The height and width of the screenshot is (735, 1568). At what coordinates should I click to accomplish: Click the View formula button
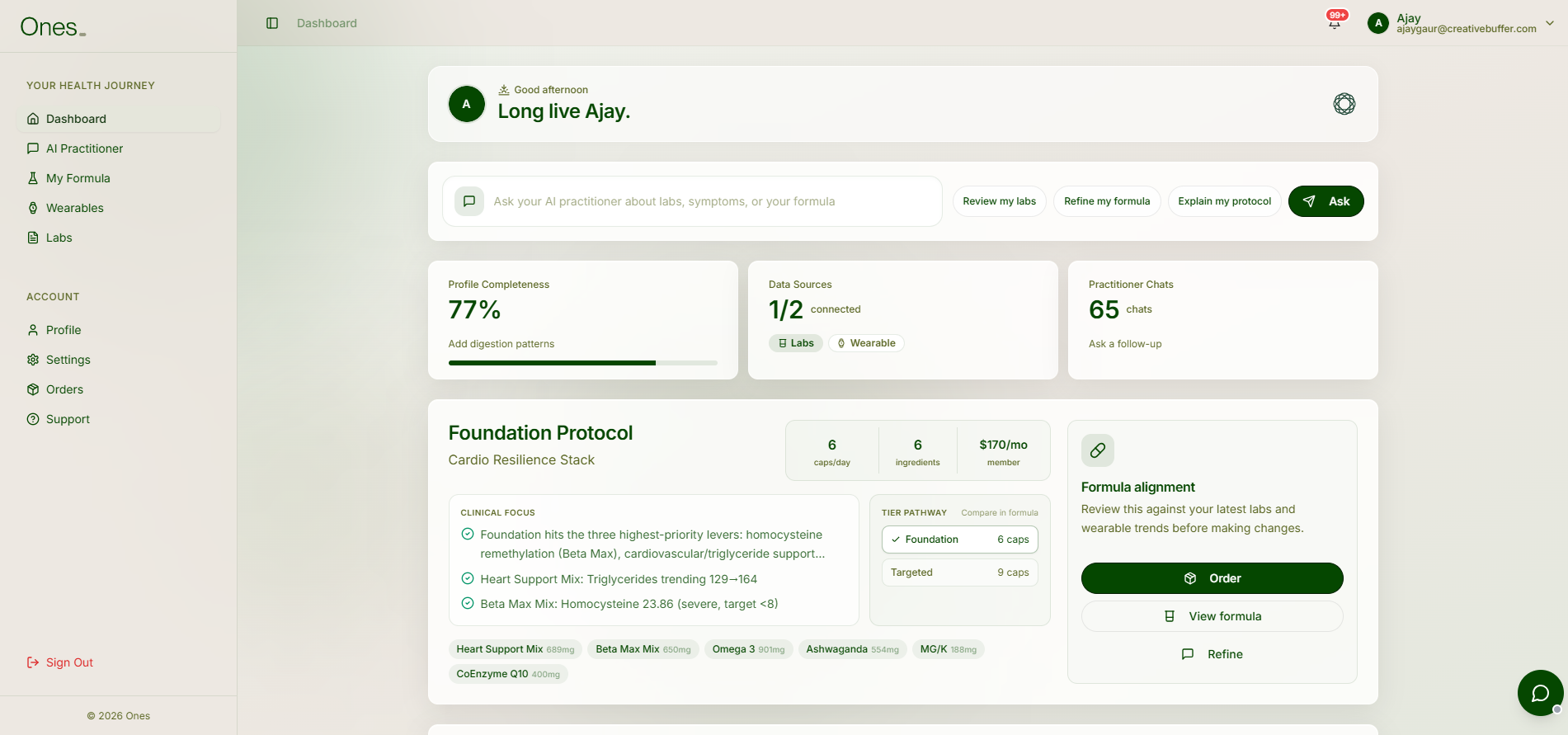[1212, 616]
